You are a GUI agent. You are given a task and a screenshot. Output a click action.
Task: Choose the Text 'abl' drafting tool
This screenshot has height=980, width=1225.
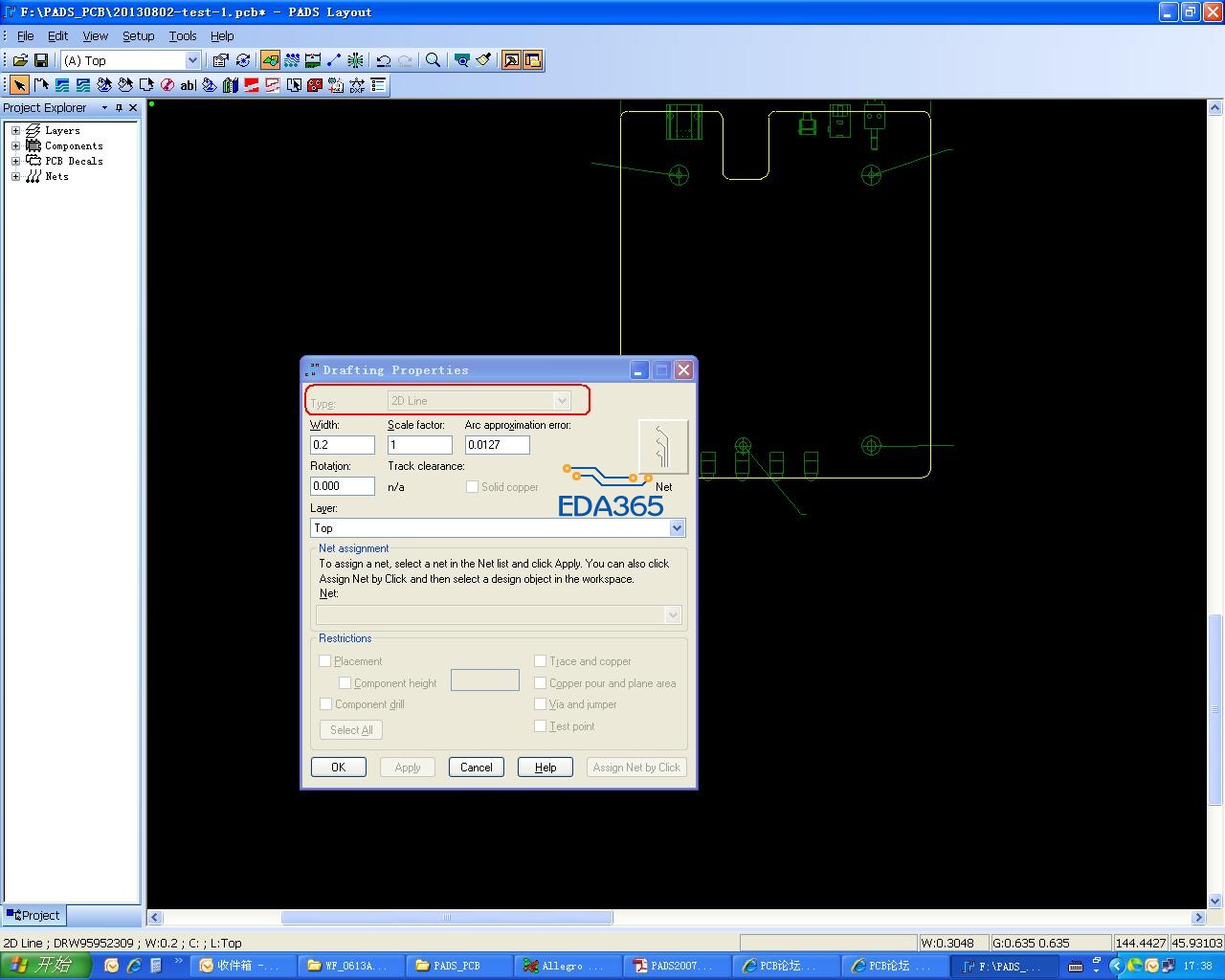(x=188, y=85)
